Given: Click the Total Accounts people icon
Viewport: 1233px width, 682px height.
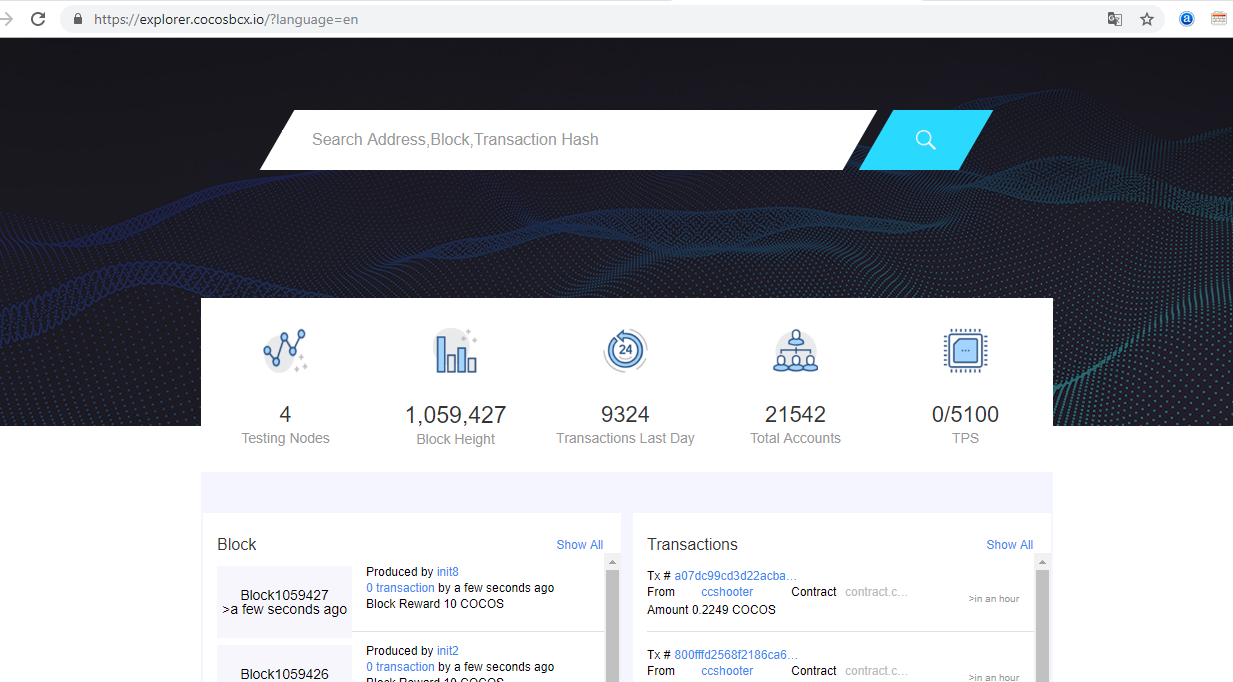Looking at the screenshot, I should [x=795, y=351].
